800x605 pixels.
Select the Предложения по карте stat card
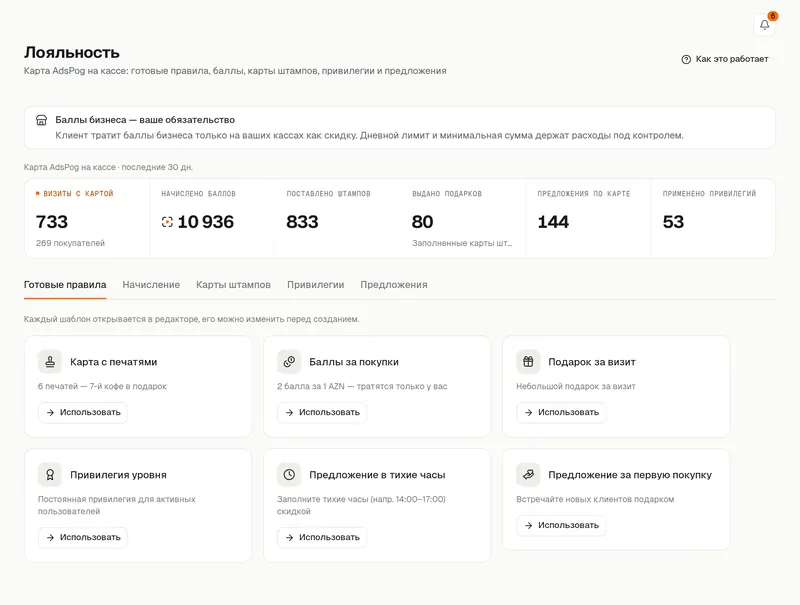(x=588, y=218)
